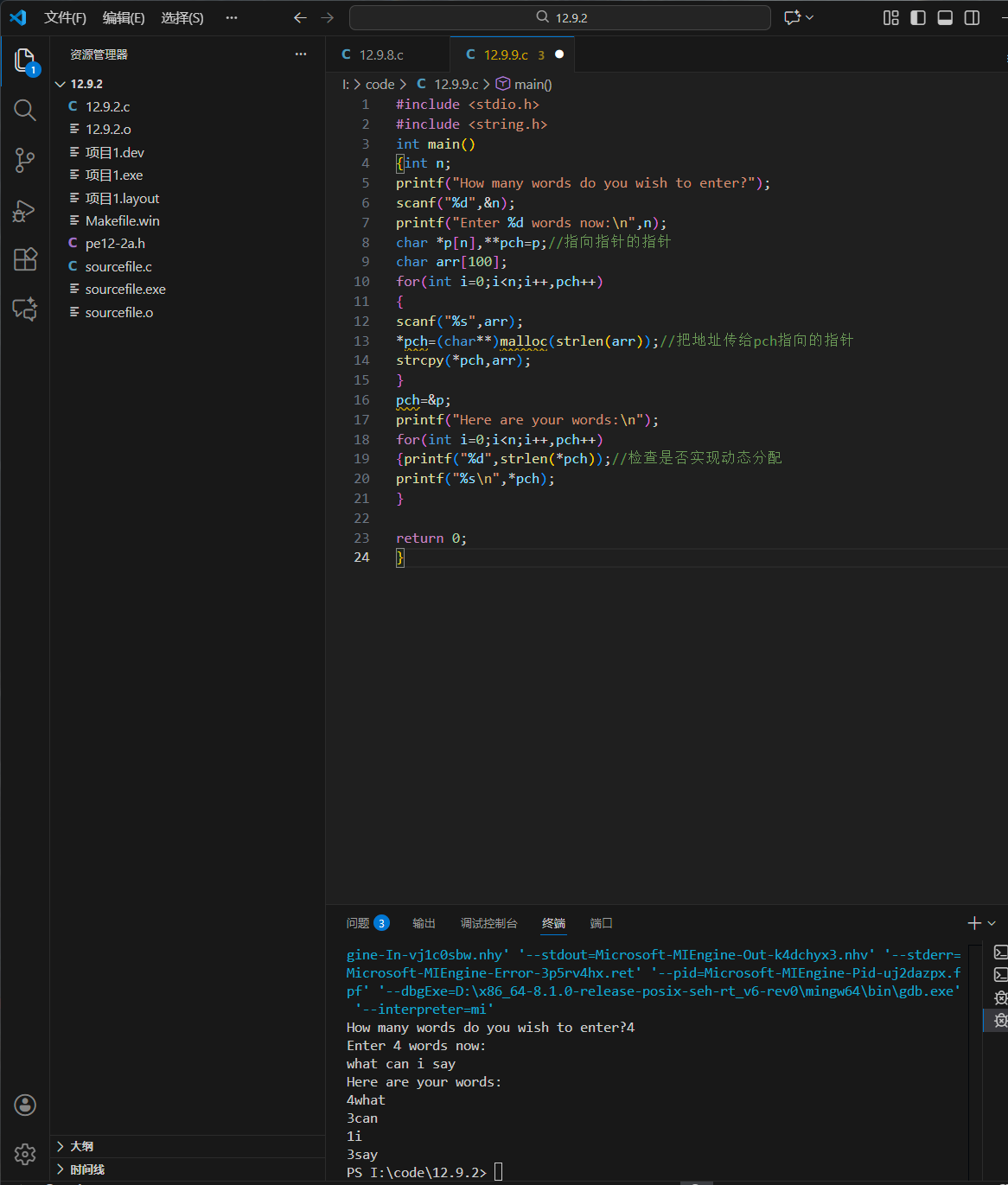Open the 终端 terminal panel tab

click(553, 923)
